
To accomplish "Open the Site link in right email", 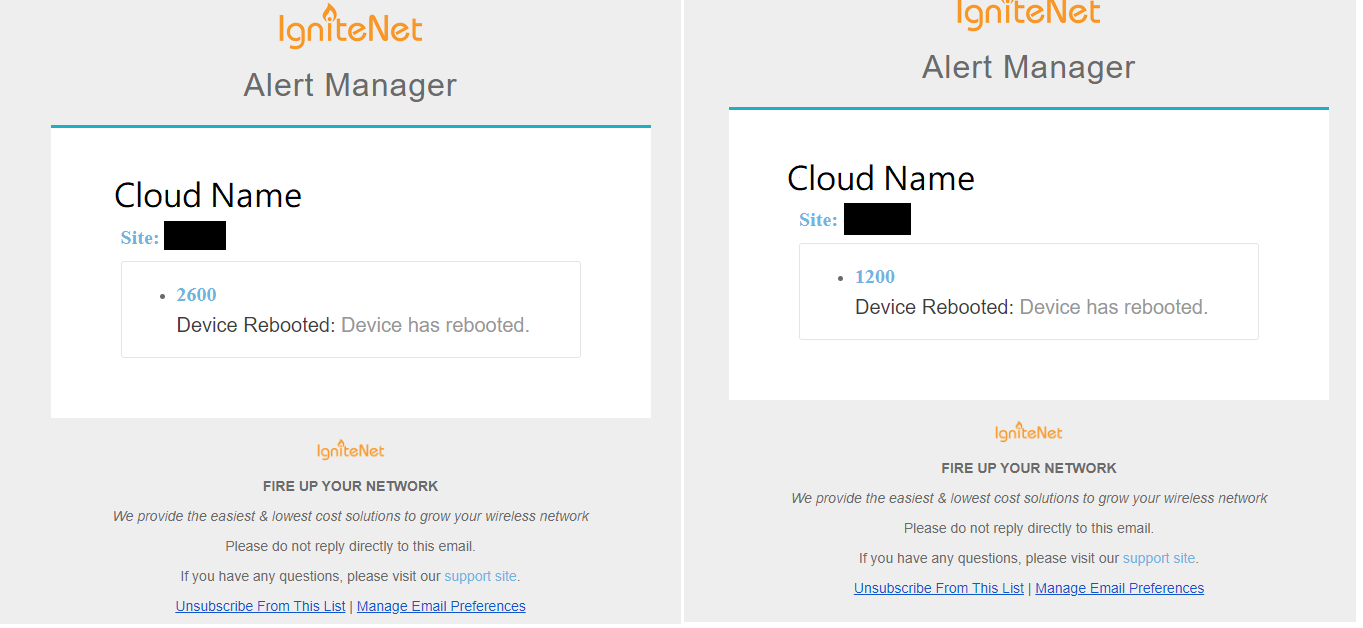I will [x=818, y=219].
